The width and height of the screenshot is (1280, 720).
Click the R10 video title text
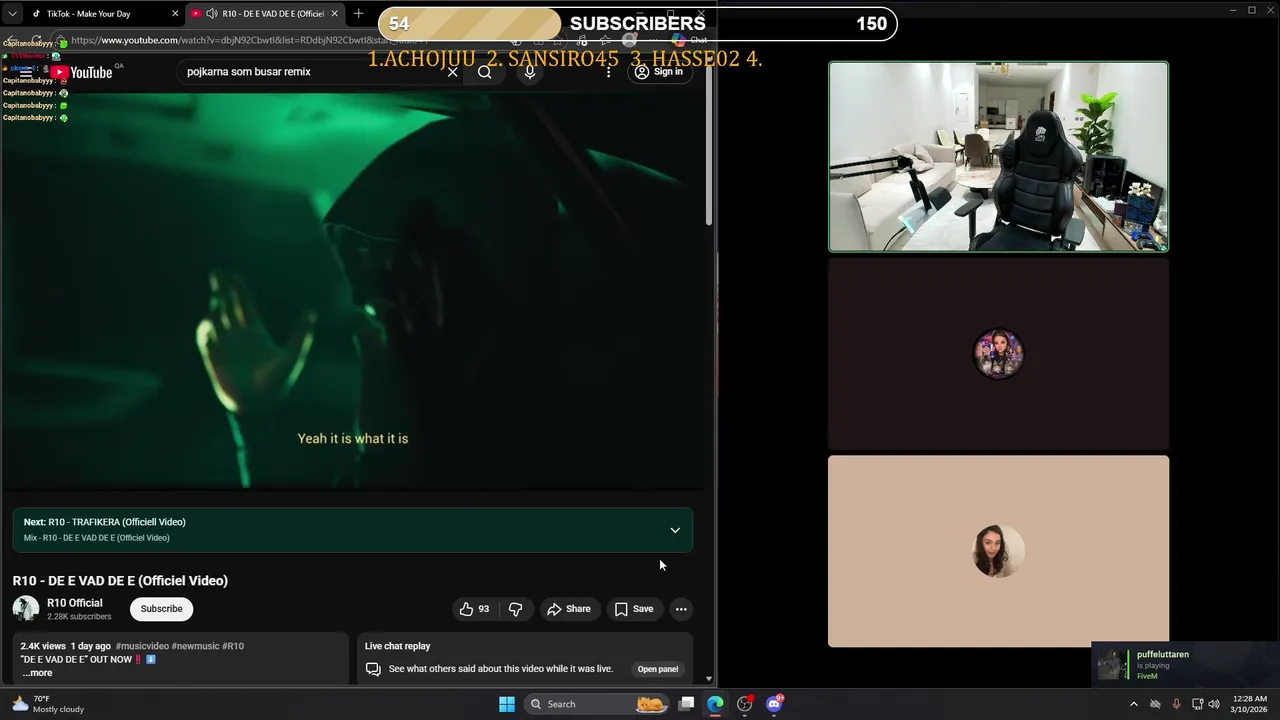(120, 581)
